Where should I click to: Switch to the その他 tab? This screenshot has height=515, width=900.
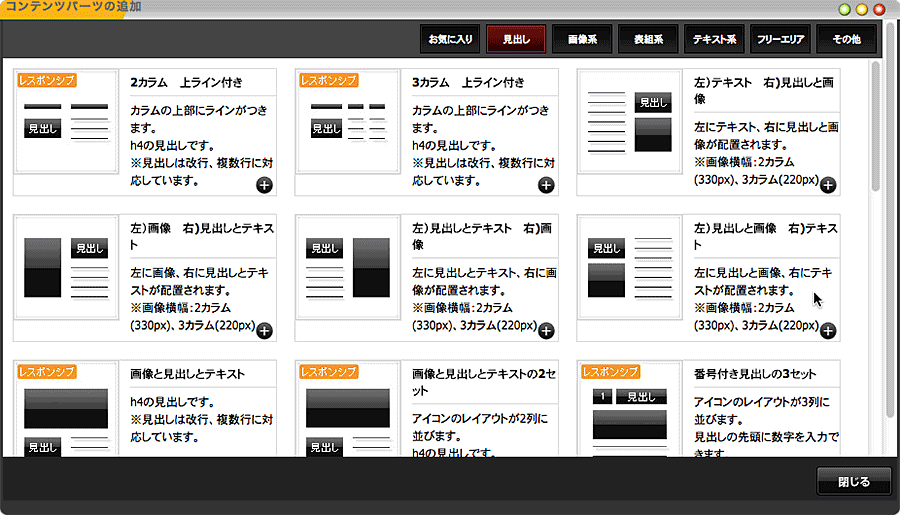tap(846, 39)
